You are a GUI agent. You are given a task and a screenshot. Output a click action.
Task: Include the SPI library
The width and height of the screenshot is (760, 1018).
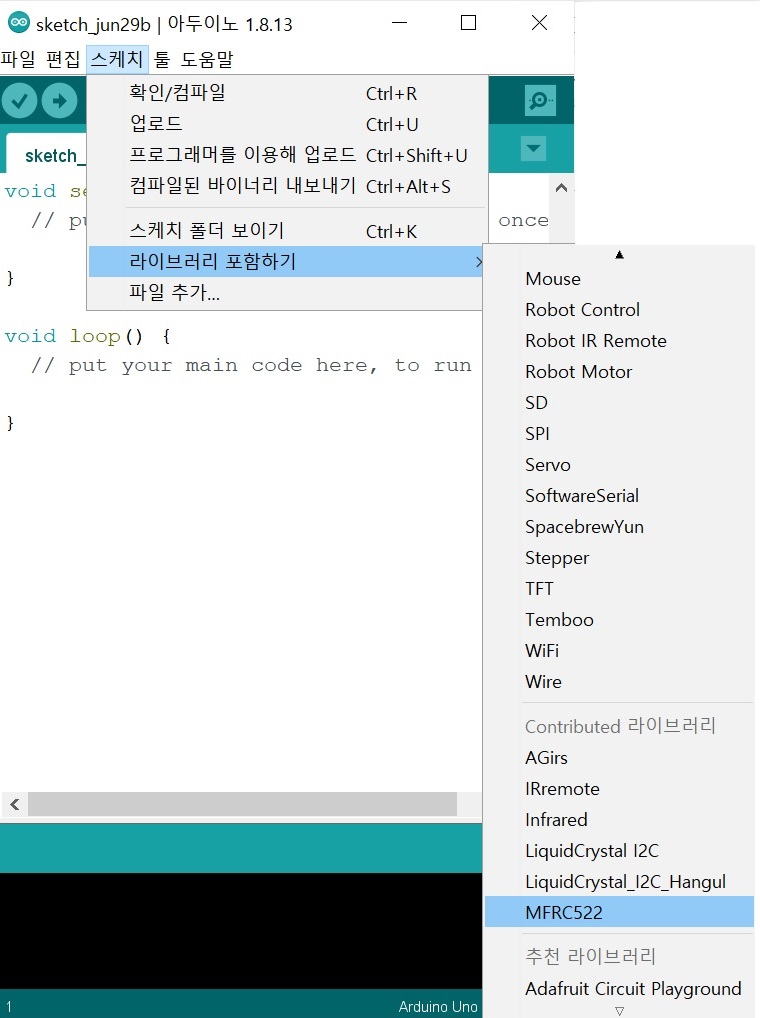619,434
